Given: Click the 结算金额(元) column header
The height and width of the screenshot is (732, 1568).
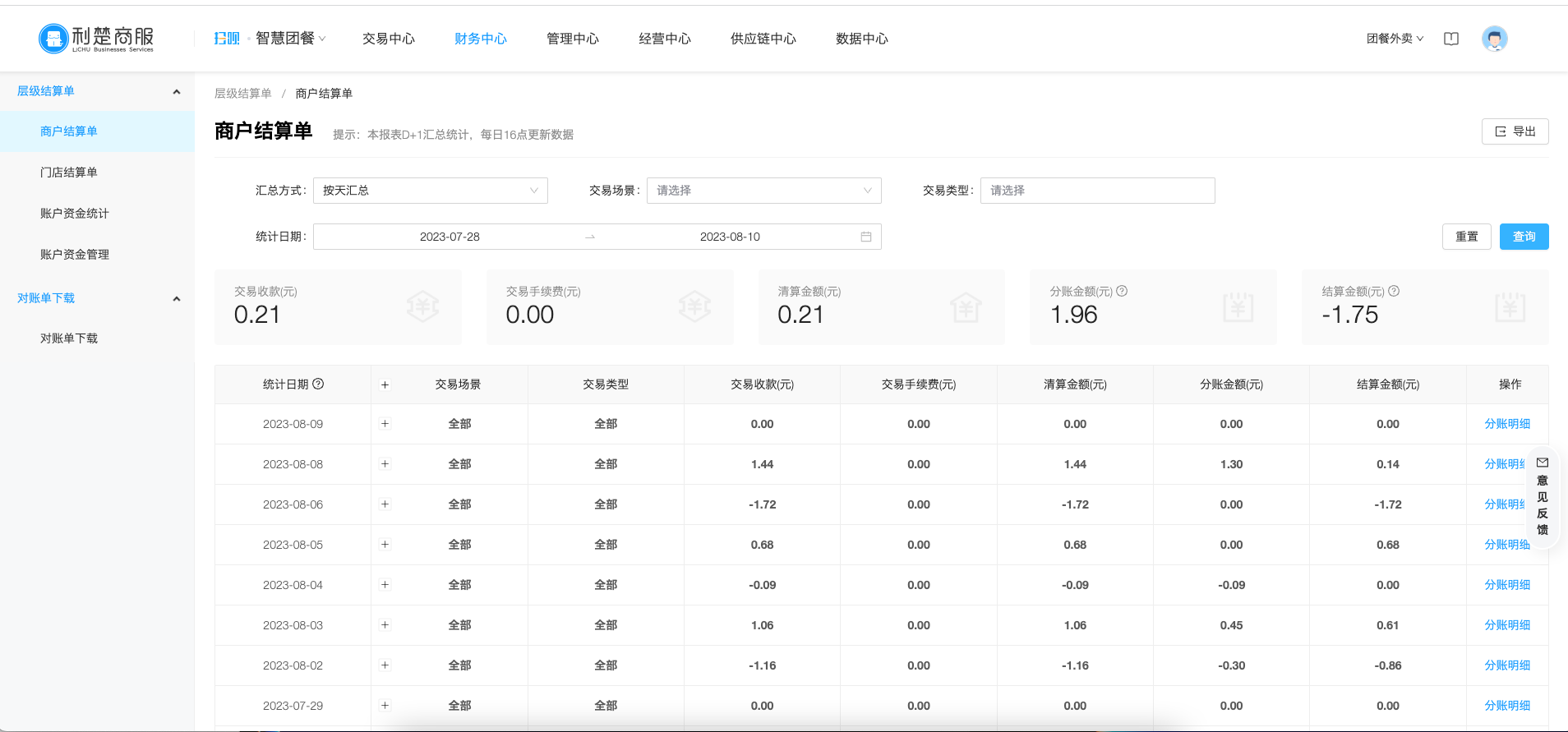Looking at the screenshot, I should coord(1388,384).
